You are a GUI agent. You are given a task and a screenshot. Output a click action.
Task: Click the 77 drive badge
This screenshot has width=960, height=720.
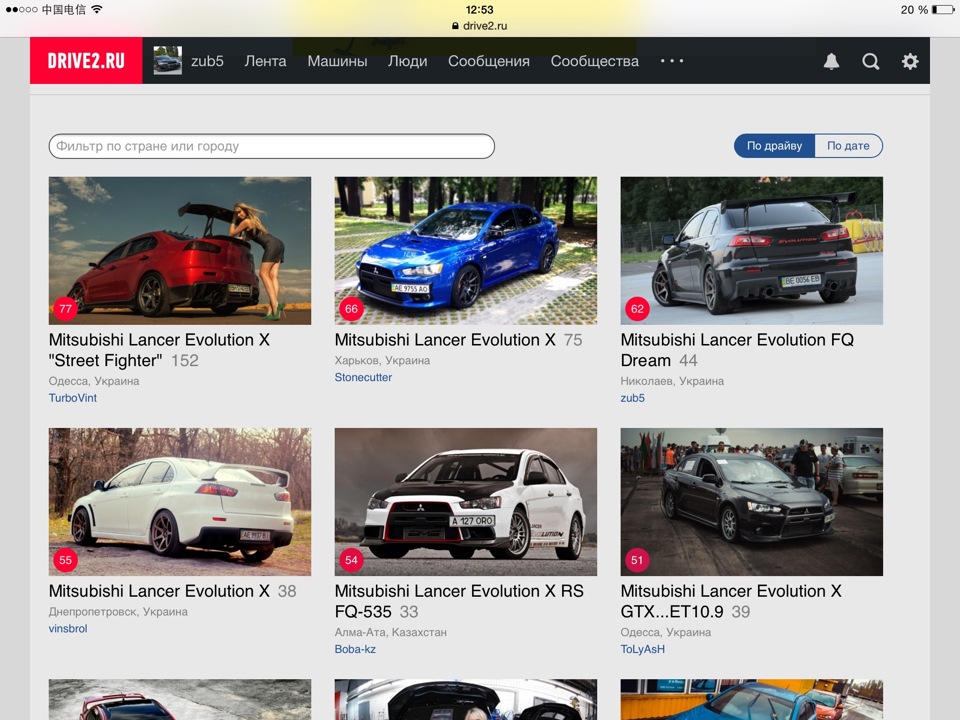point(66,309)
